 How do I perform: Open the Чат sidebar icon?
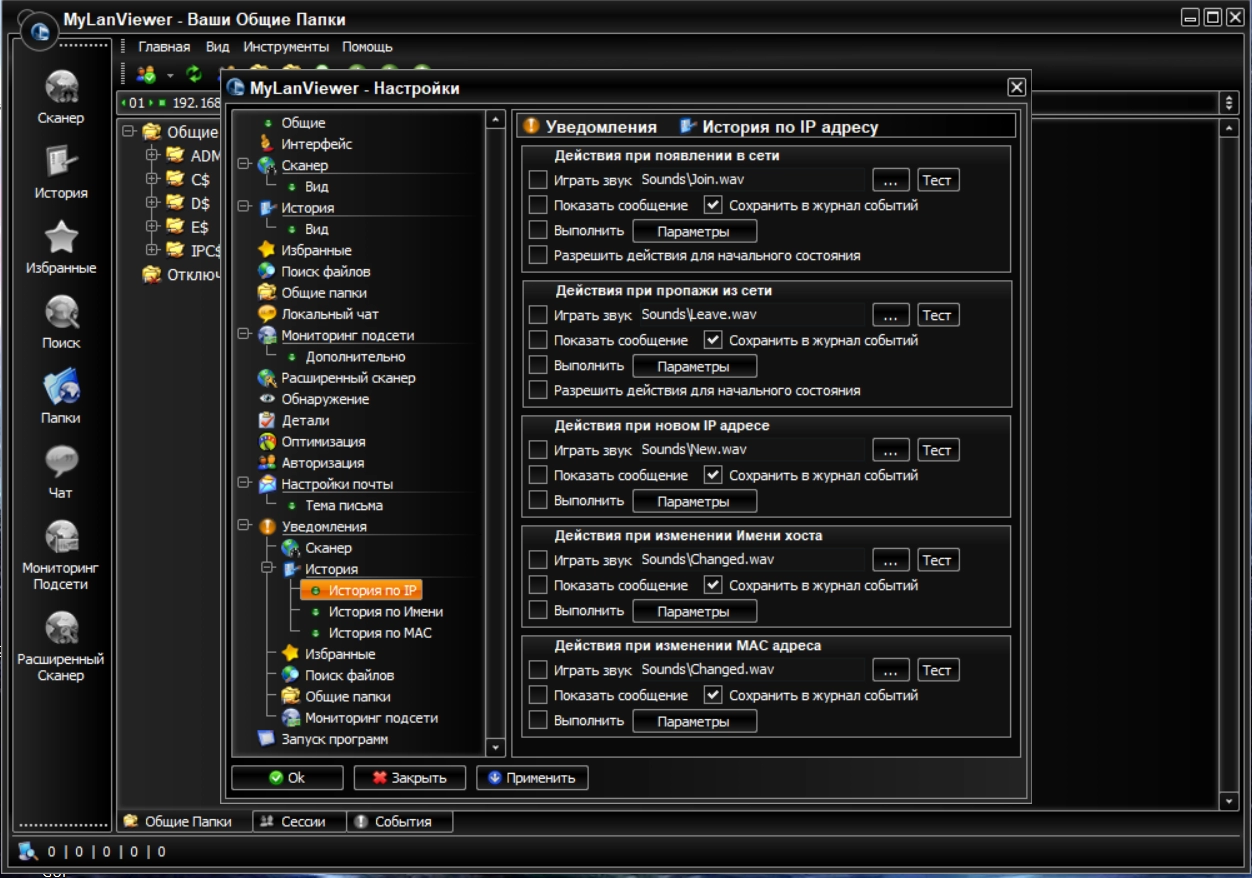[x=61, y=471]
